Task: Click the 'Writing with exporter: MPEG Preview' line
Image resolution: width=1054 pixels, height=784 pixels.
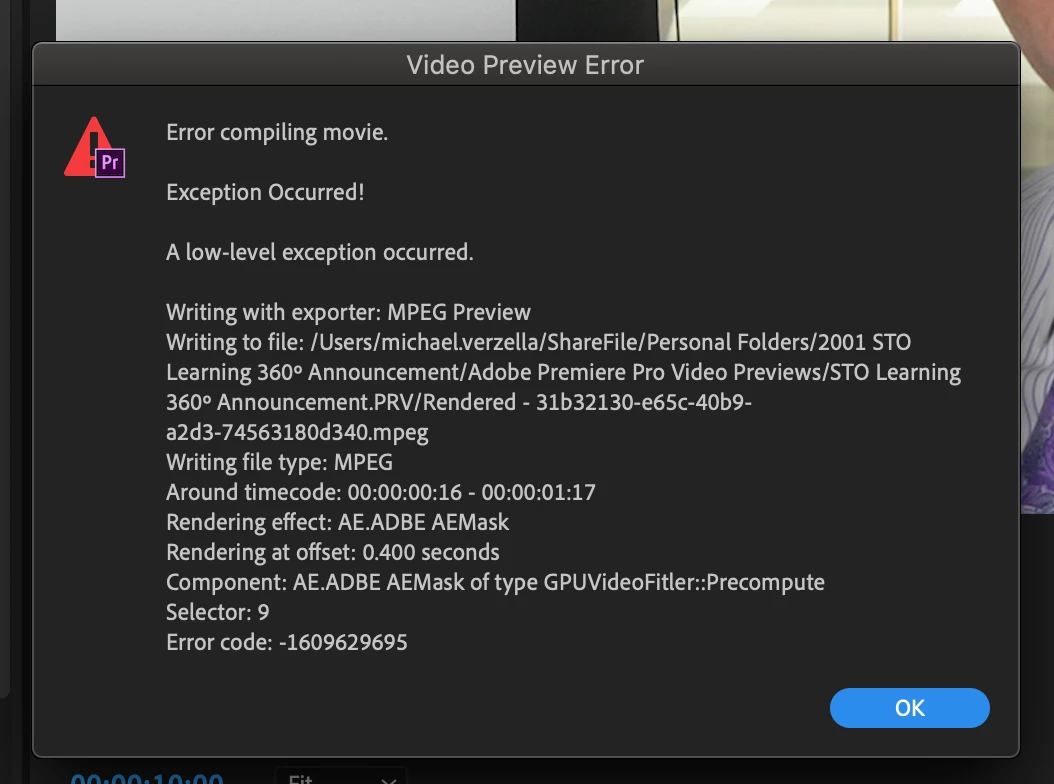Action: [348, 312]
